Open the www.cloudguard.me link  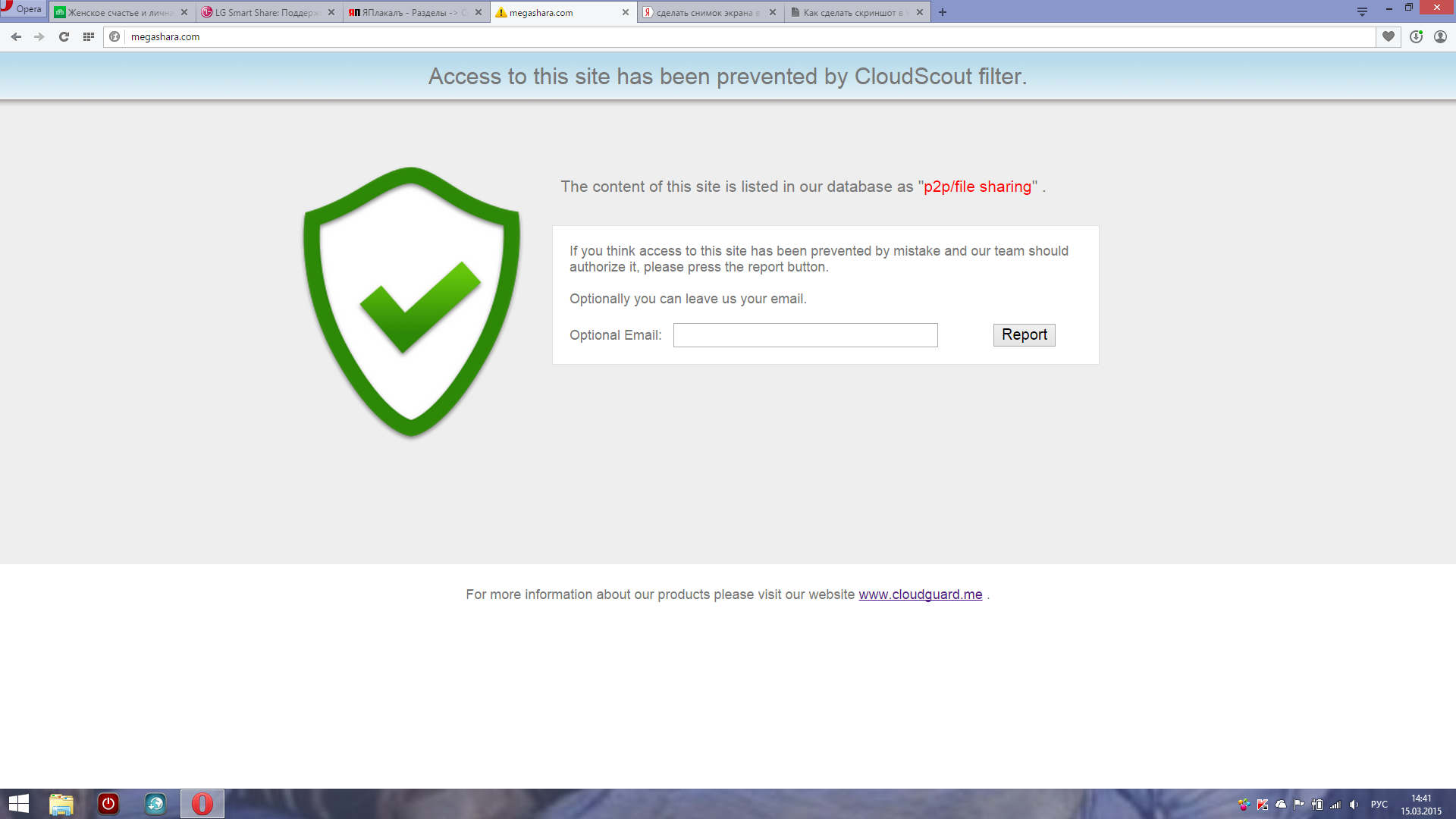[x=920, y=595]
